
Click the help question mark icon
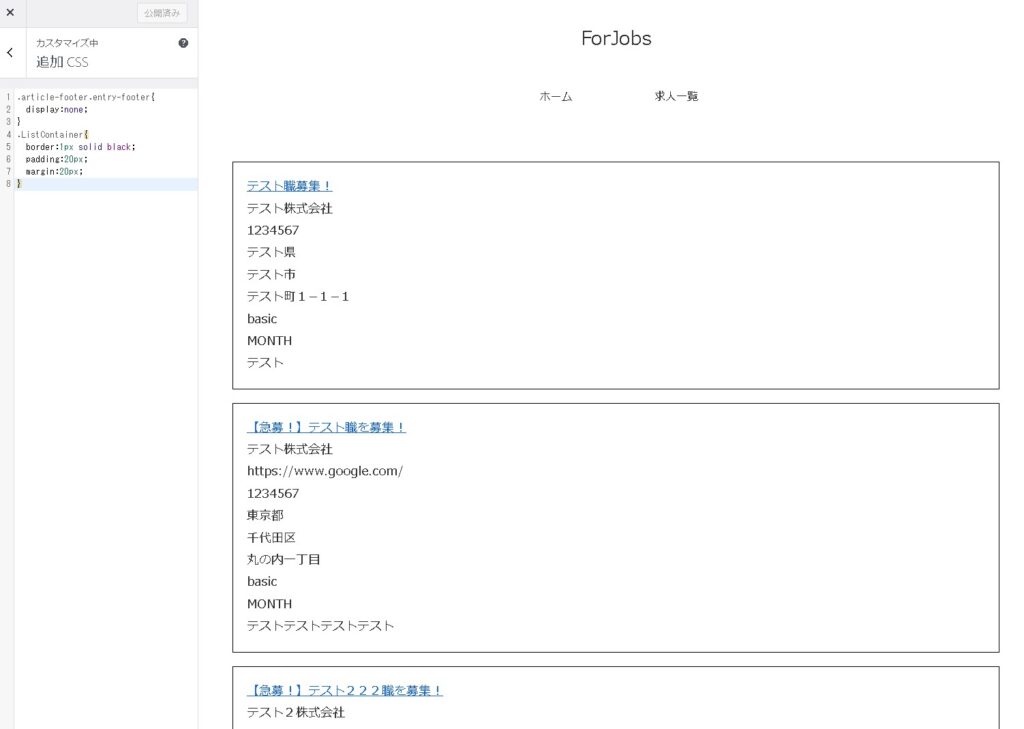pyautogui.click(x=183, y=43)
